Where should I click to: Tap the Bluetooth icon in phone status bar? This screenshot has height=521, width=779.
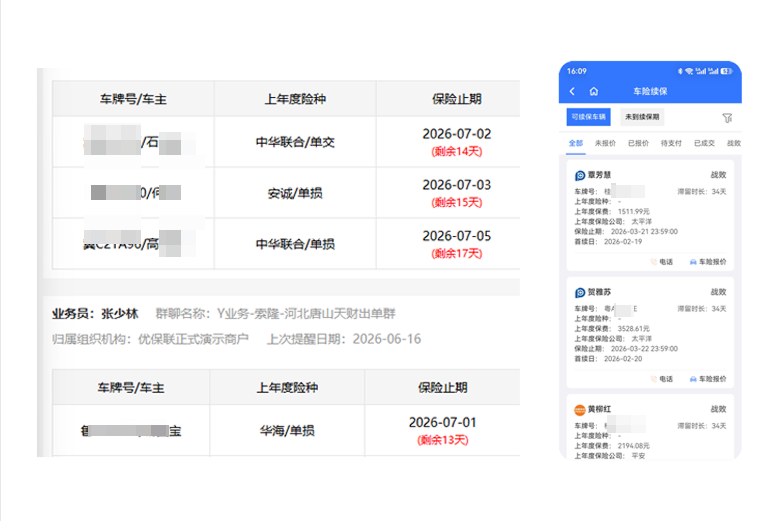tap(680, 71)
